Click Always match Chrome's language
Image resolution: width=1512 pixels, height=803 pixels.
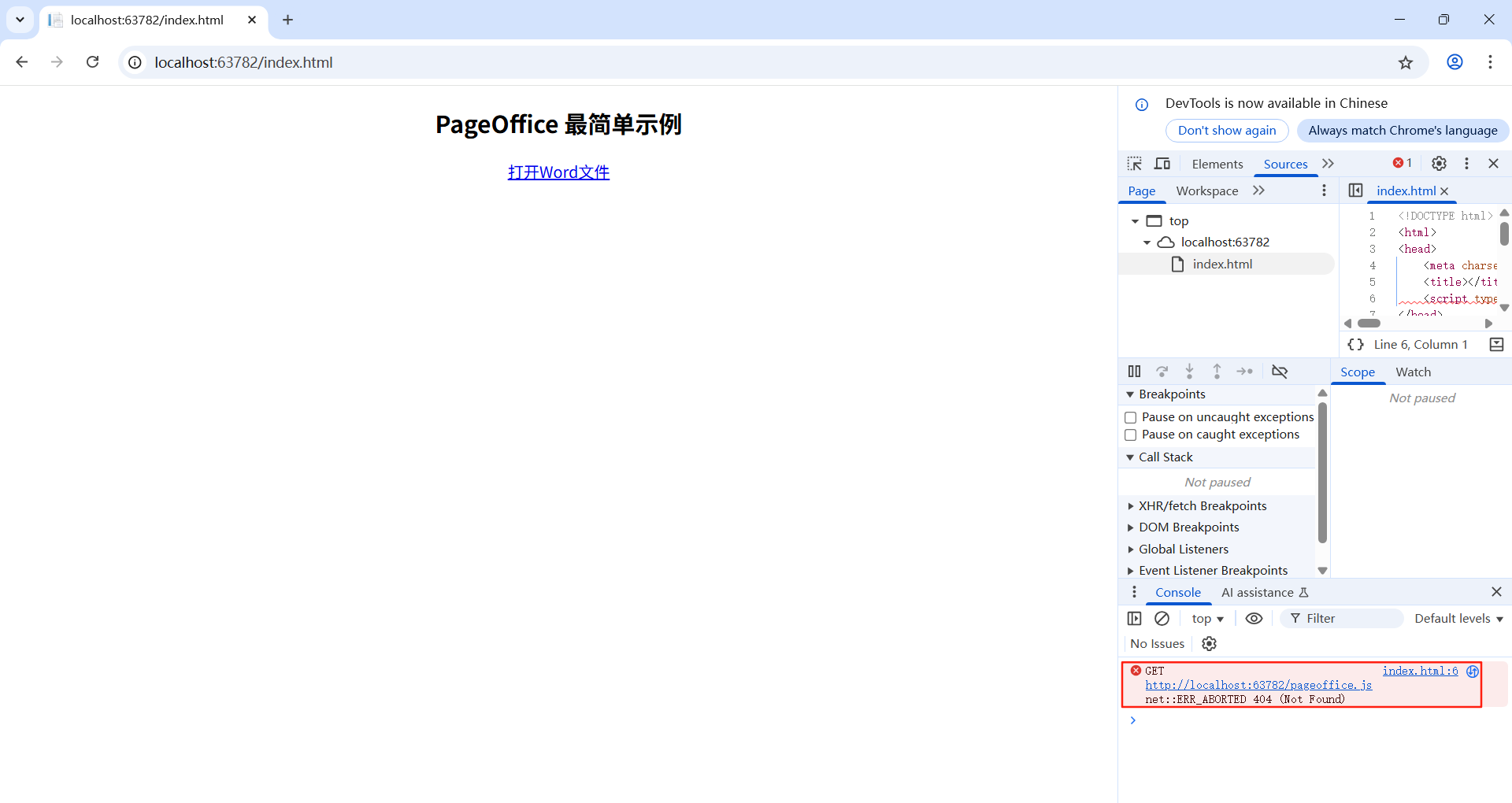click(x=1403, y=131)
